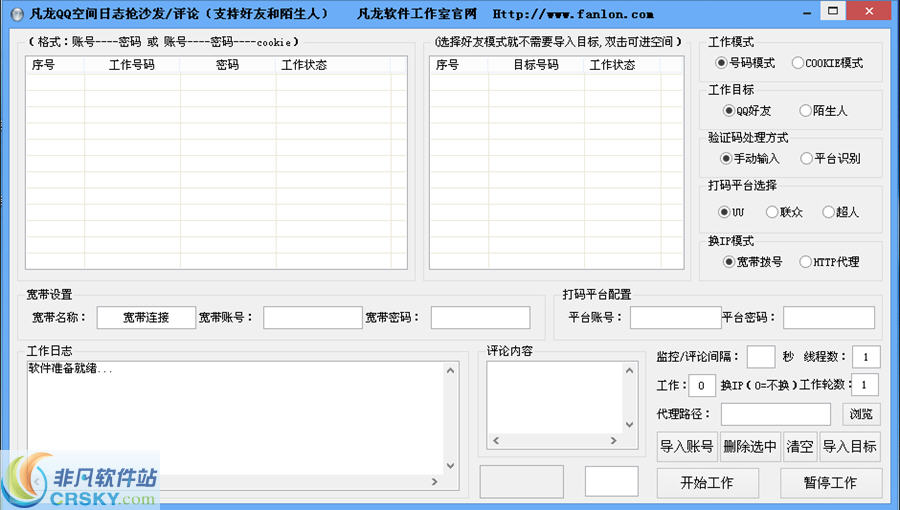Focus the 监控/评论间隔 seconds field

coord(761,357)
